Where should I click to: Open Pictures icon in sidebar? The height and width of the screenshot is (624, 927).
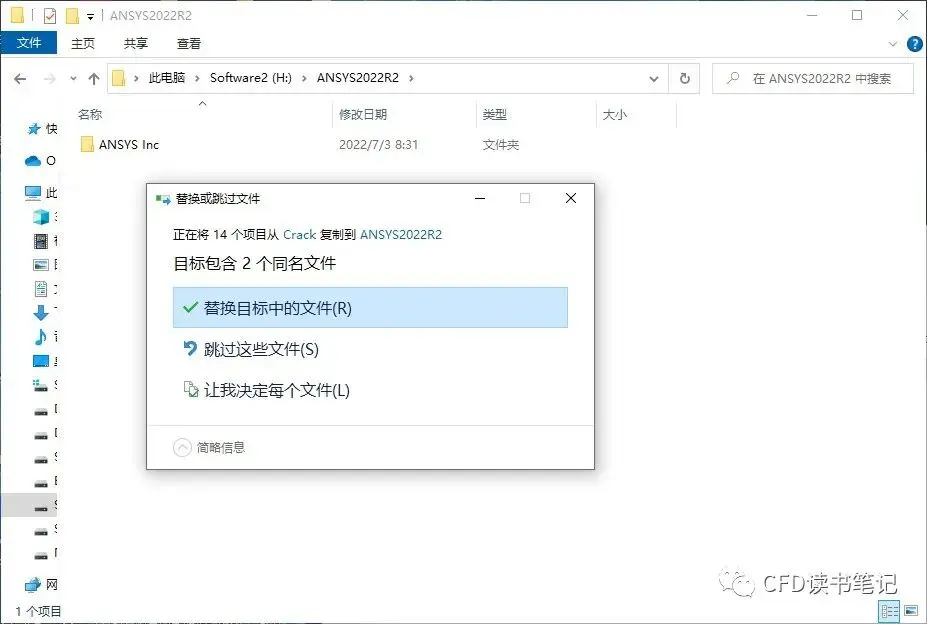point(41,264)
